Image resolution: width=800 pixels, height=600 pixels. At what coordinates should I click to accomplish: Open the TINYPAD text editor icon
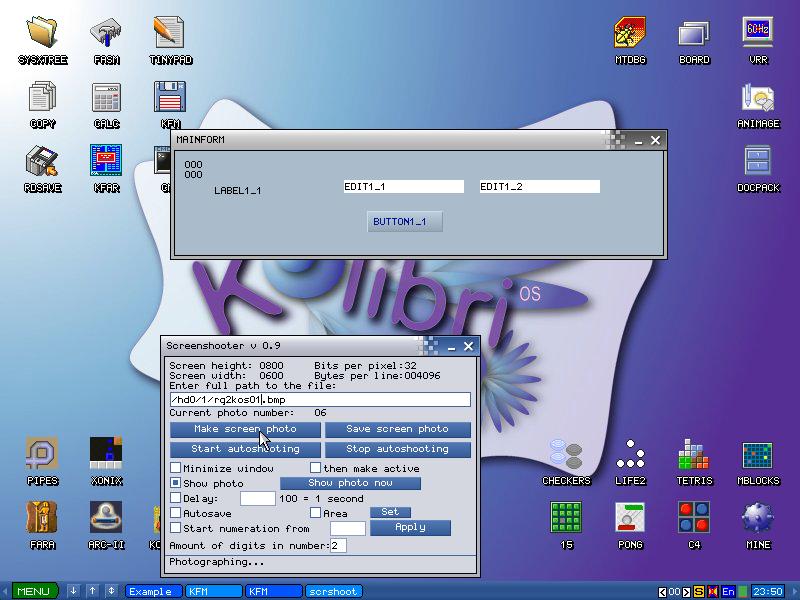pos(170,34)
